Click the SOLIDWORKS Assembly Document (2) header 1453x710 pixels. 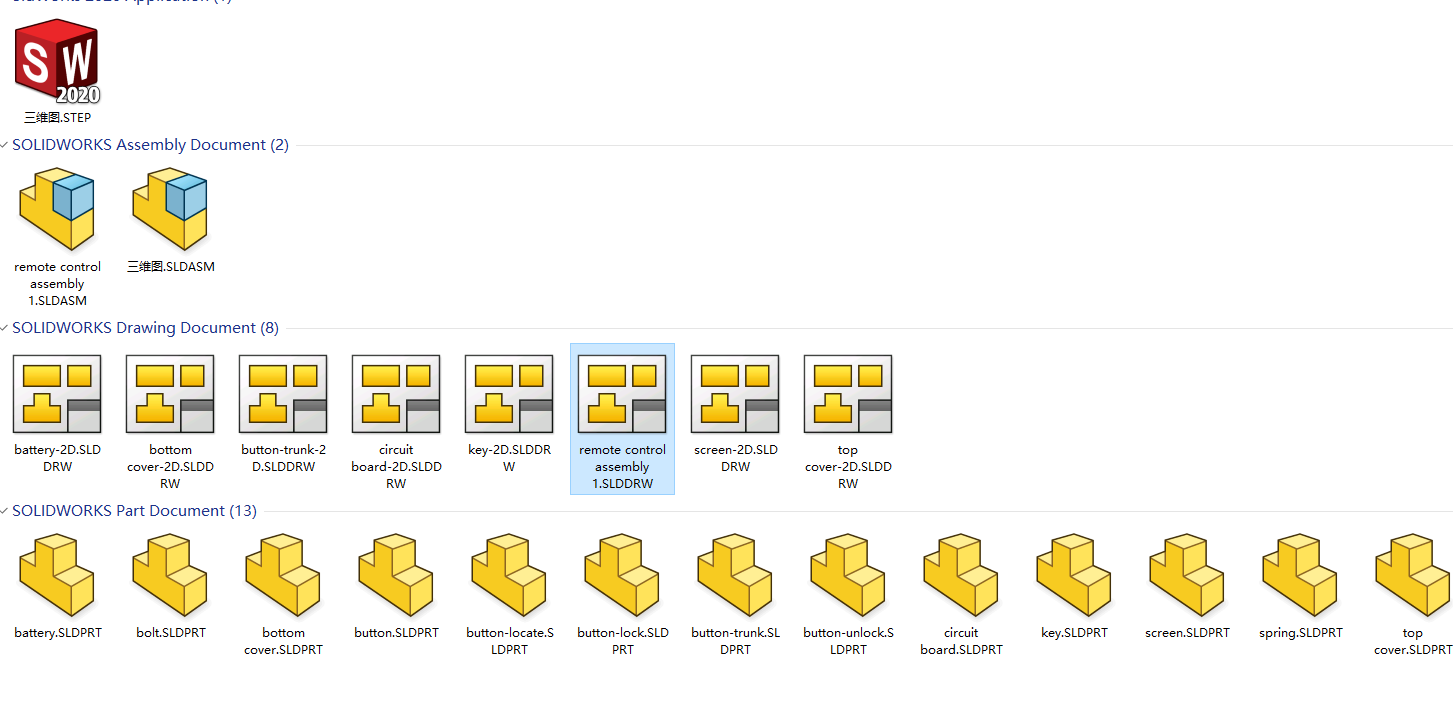tap(150, 145)
